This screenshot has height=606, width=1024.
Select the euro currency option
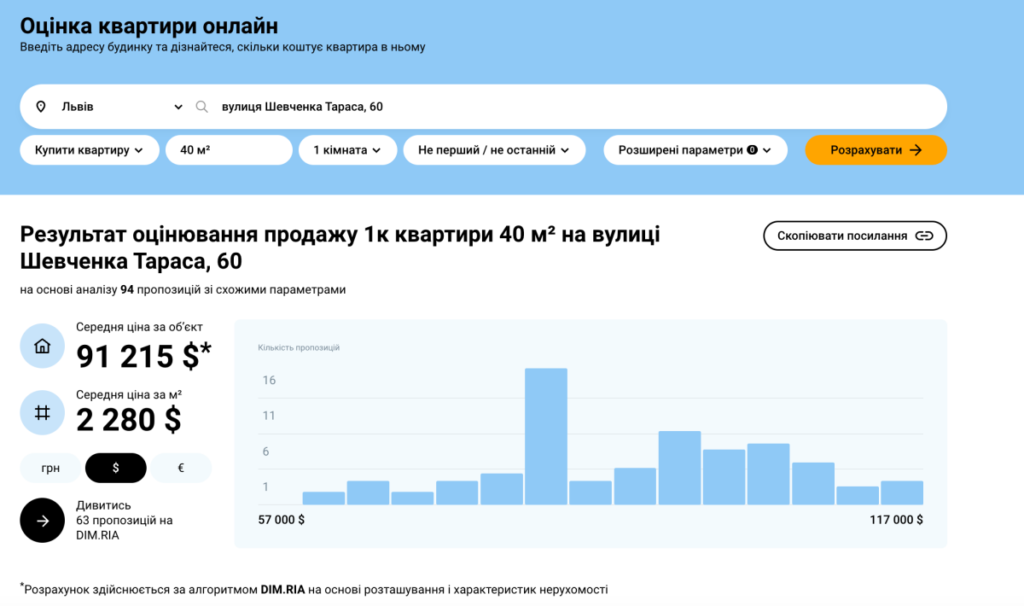click(180, 467)
